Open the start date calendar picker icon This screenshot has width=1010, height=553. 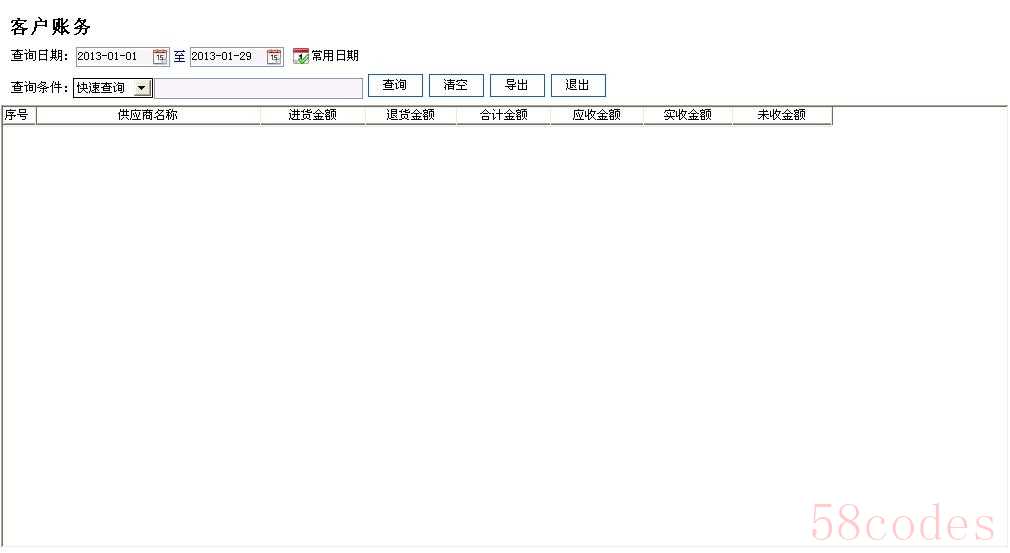[160, 57]
